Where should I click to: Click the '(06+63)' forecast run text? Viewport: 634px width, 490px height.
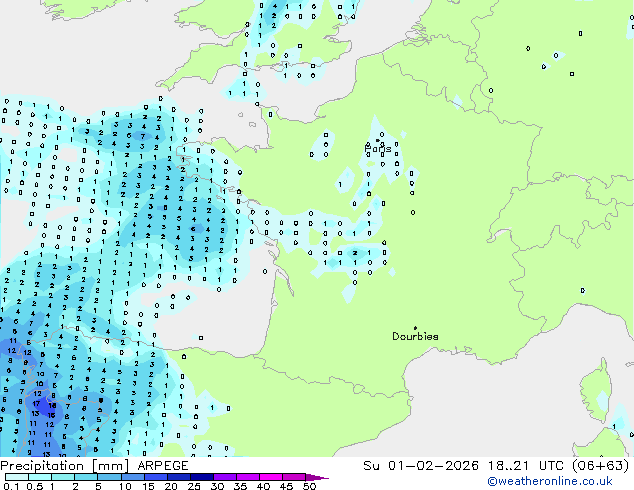pos(601,466)
